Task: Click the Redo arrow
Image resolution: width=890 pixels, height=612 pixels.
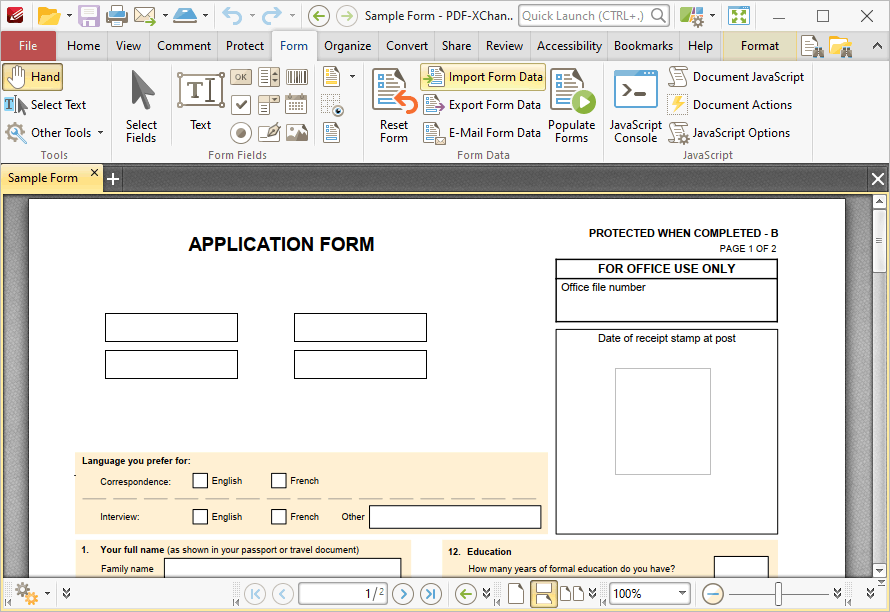Action: pos(272,16)
